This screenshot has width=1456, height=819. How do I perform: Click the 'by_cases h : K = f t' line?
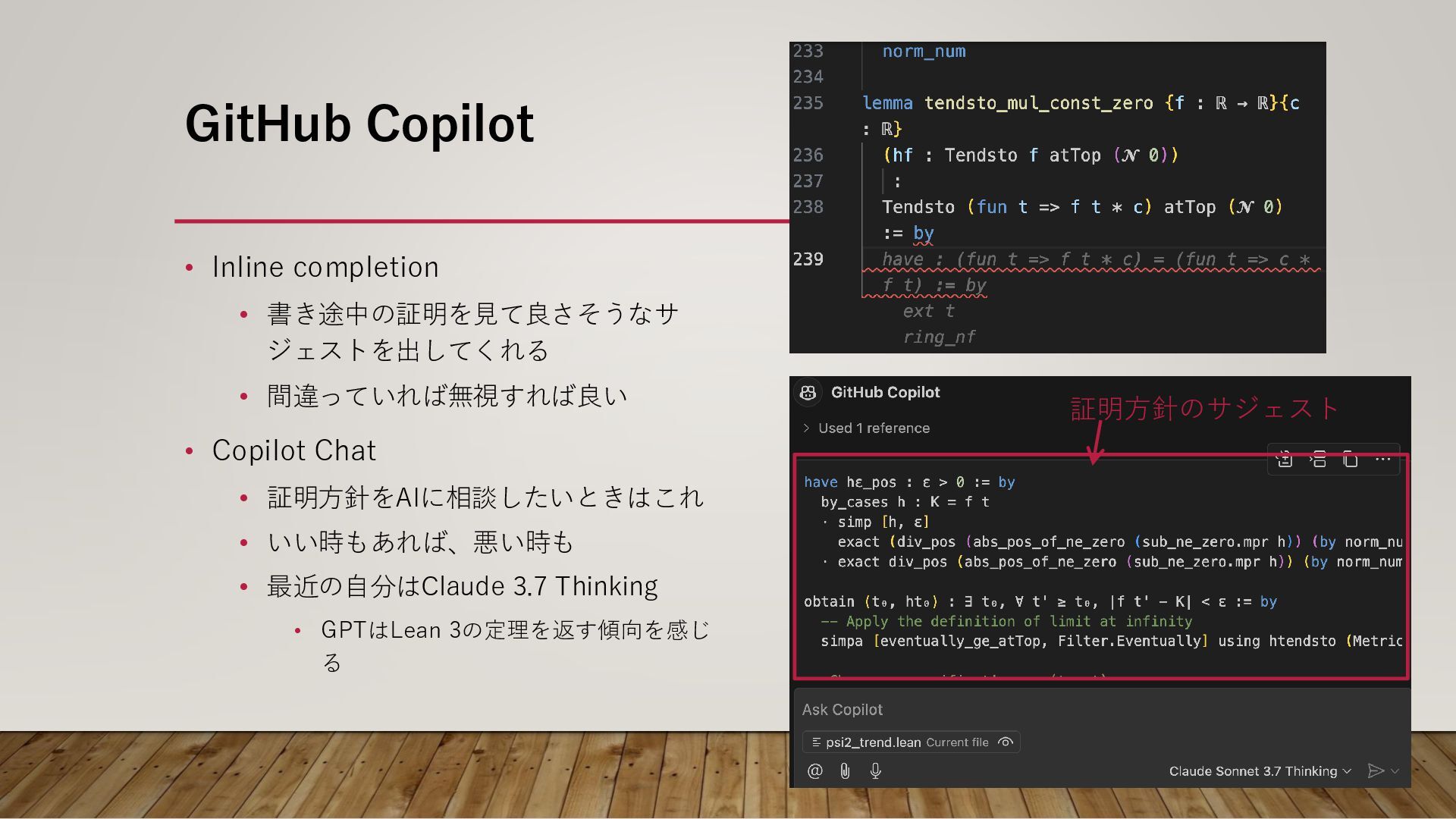(x=905, y=502)
